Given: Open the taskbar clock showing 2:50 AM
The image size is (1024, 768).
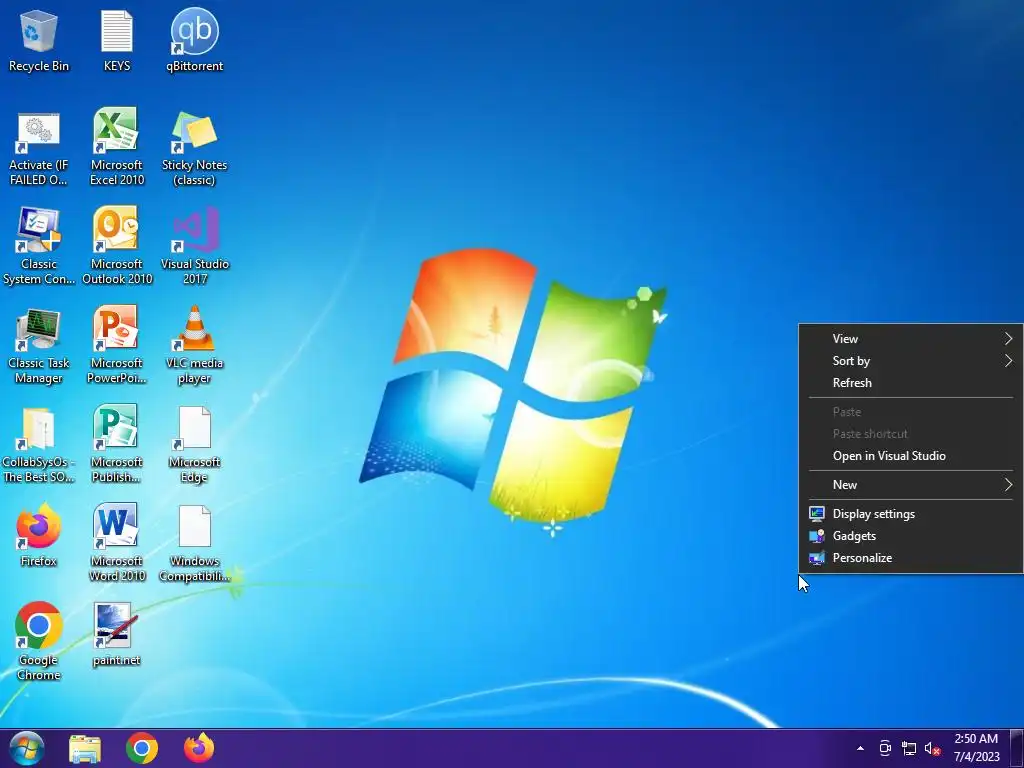Looking at the screenshot, I should pyautogui.click(x=976, y=748).
